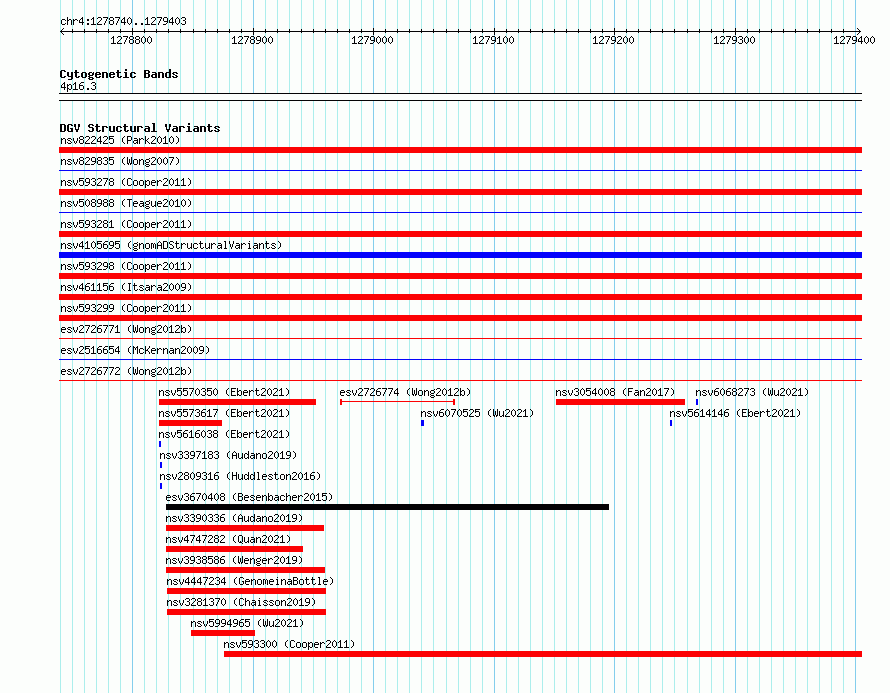The width and height of the screenshot is (890, 693).
Task: Select nsv5994965 (Wu2021) label
Action: click(x=247, y=623)
